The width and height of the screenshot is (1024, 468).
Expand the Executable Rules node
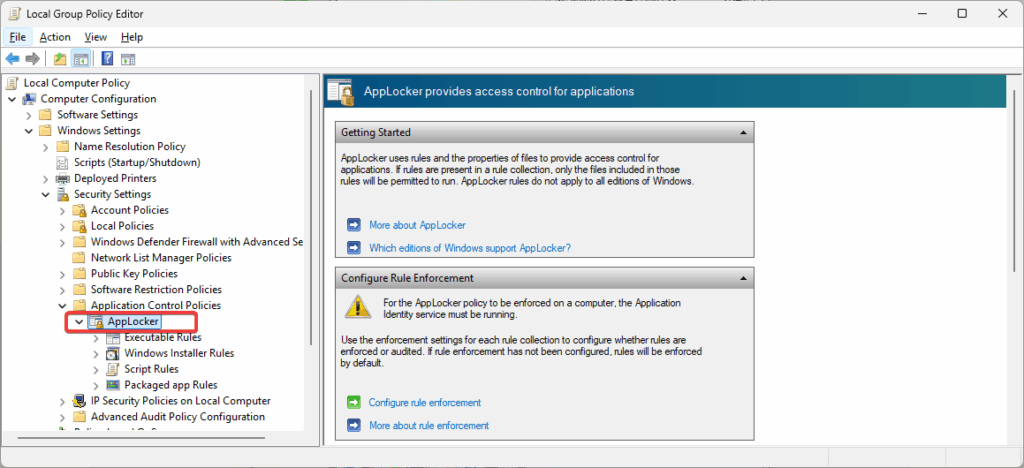96,337
